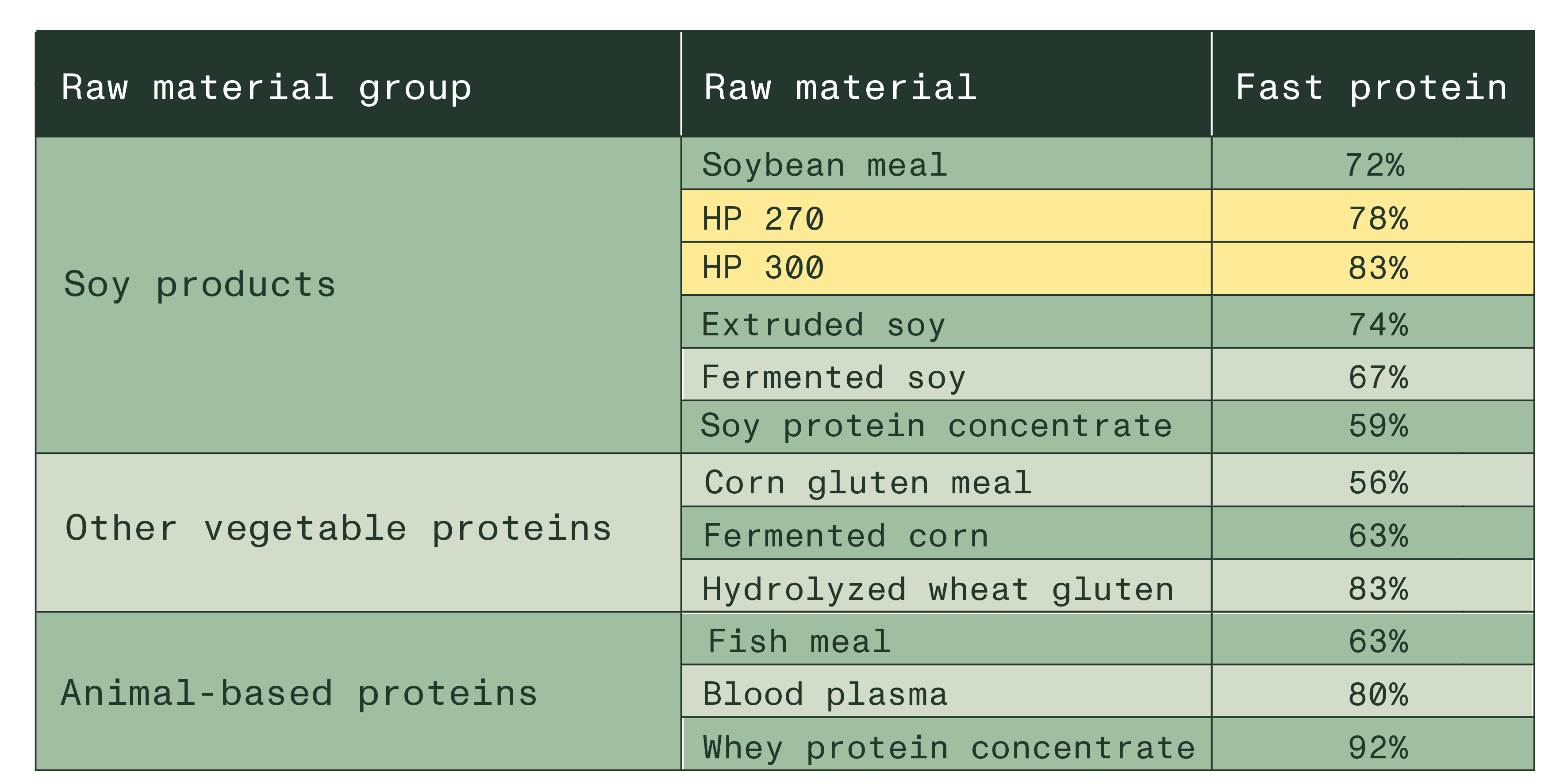
Task: Click the 92% fast protein value
Action: [1377, 747]
